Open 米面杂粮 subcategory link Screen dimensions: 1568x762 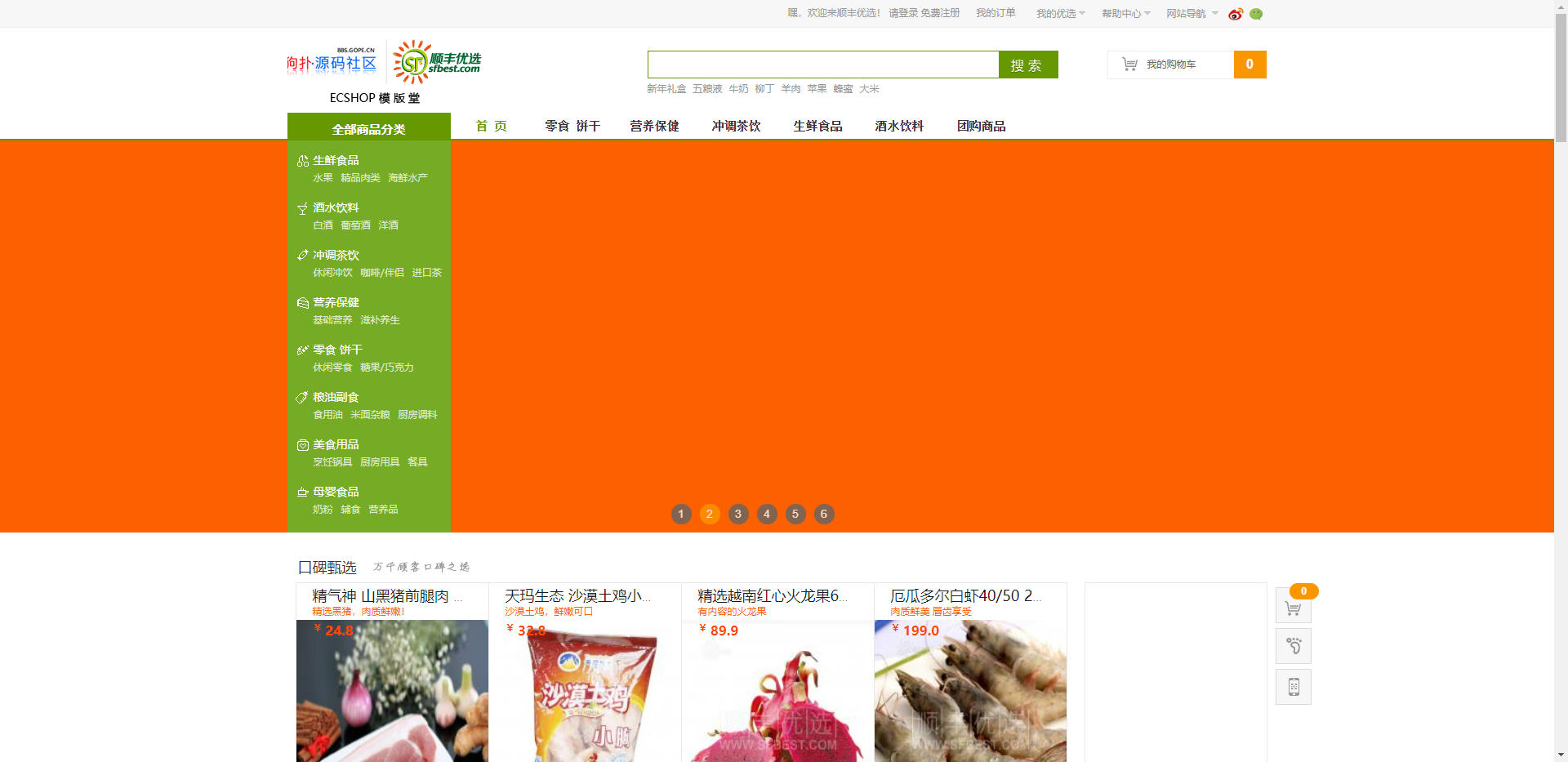[x=370, y=415]
